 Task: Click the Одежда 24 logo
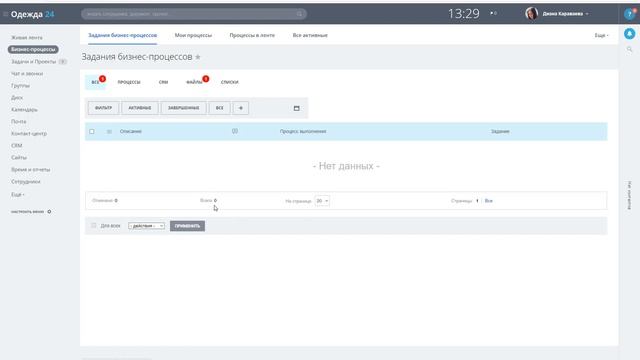click(32, 14)
